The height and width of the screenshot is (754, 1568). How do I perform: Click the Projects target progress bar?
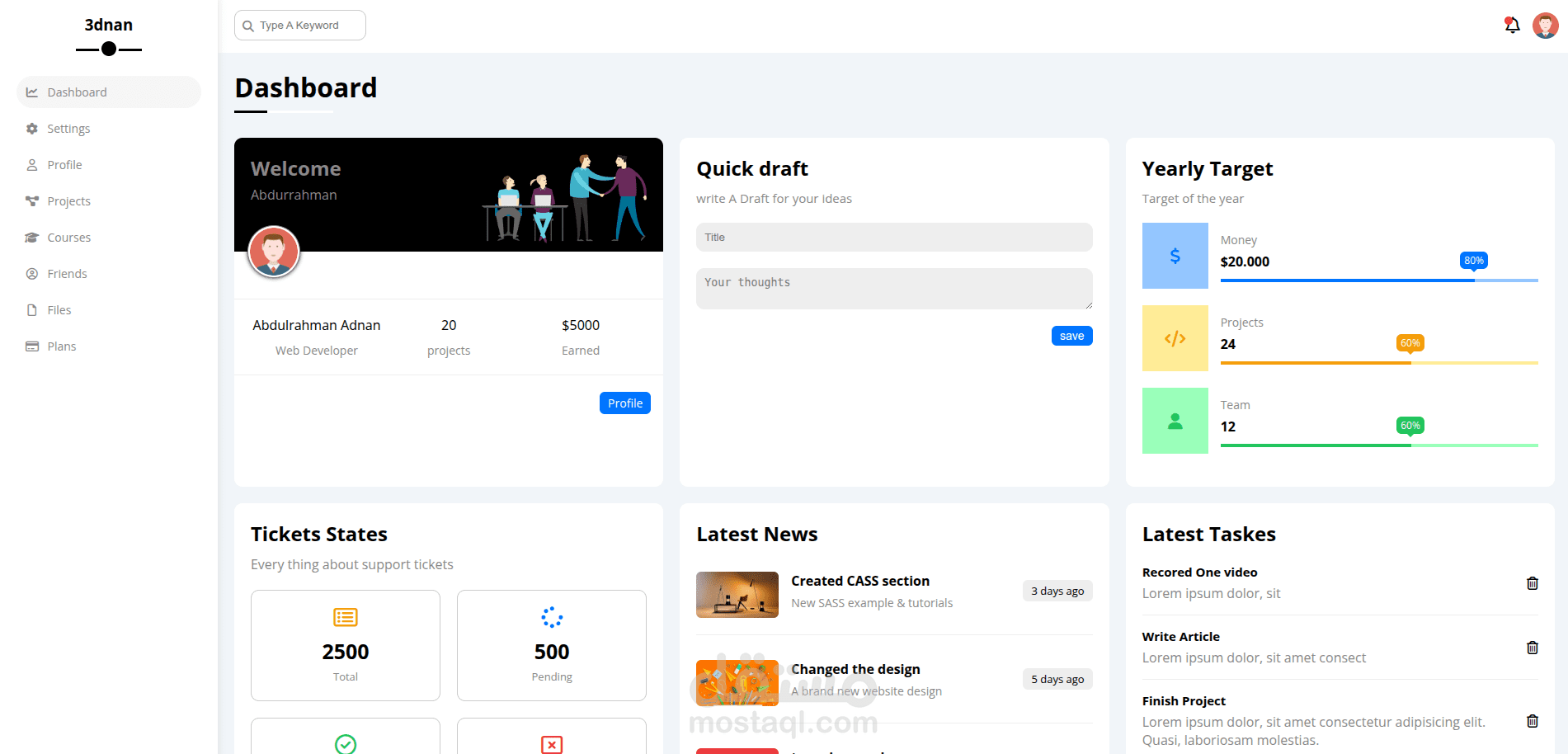coord(1379,363)
